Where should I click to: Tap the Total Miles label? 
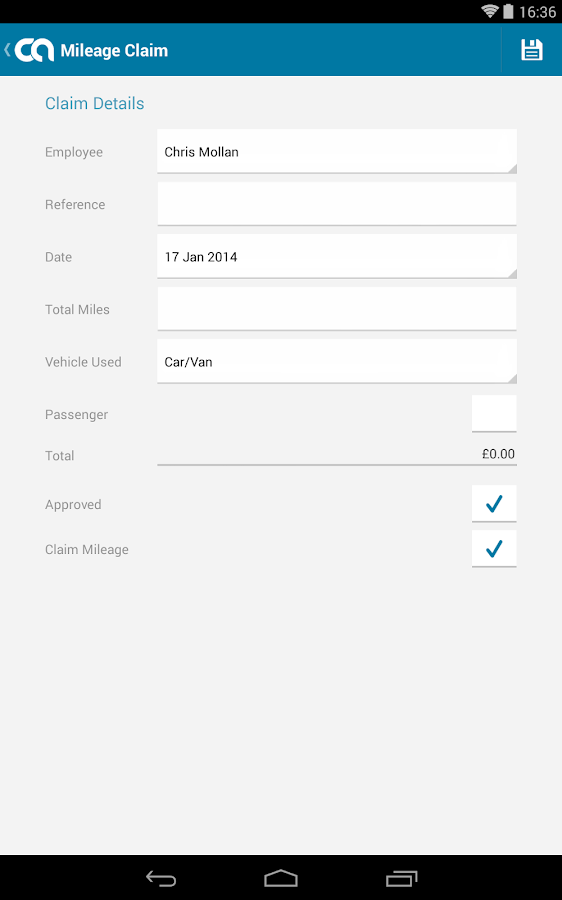77,309
